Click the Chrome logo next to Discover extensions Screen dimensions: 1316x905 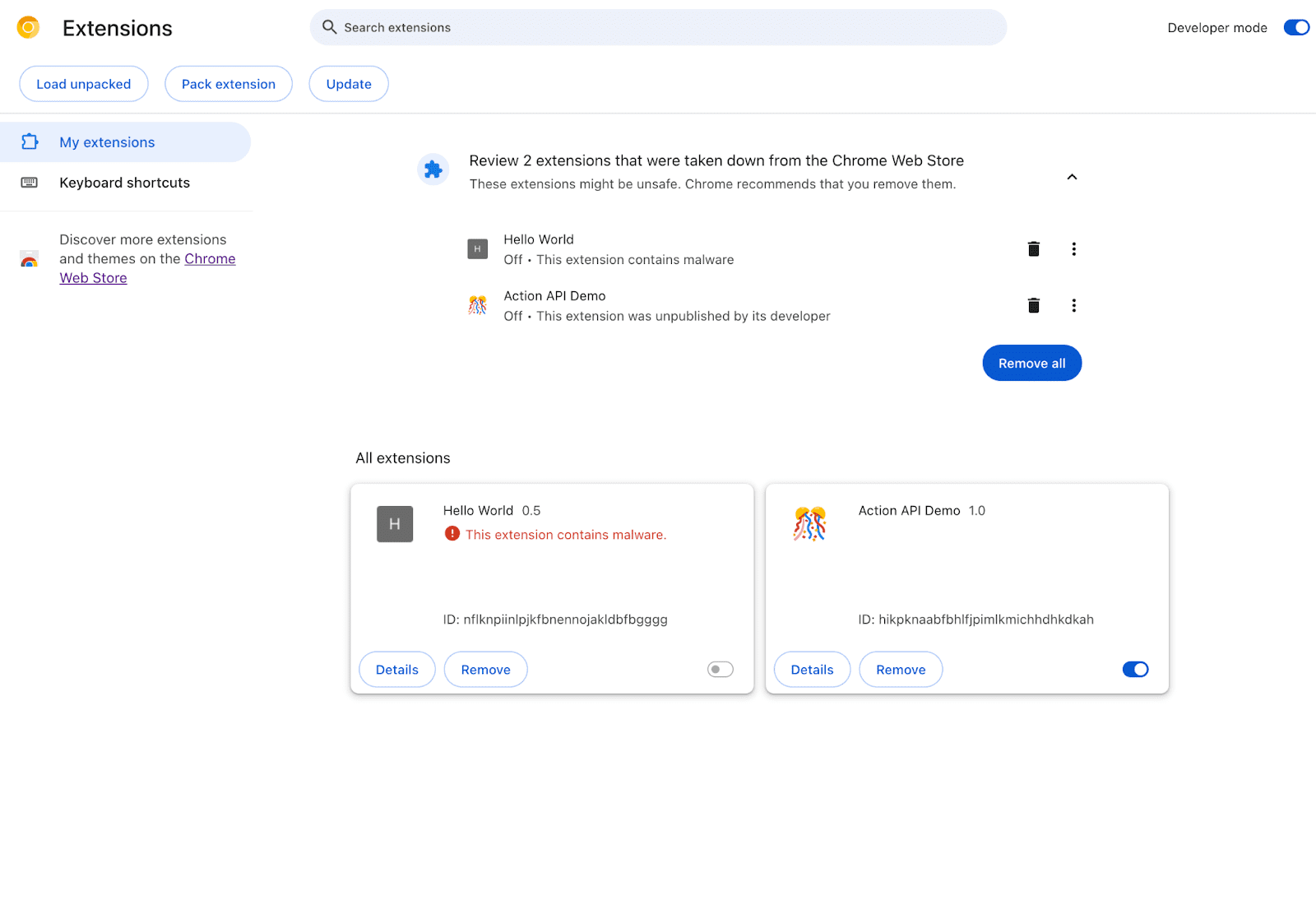coord(30,258)
